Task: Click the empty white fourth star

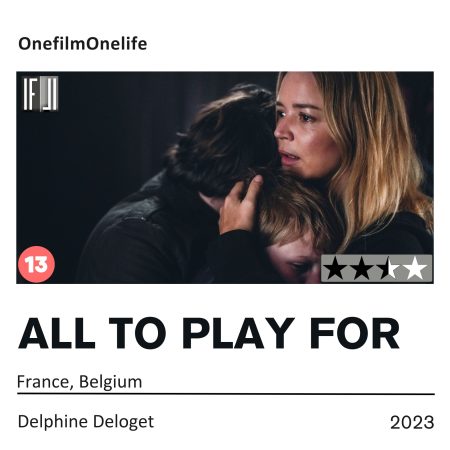Action: click(415, 268)
